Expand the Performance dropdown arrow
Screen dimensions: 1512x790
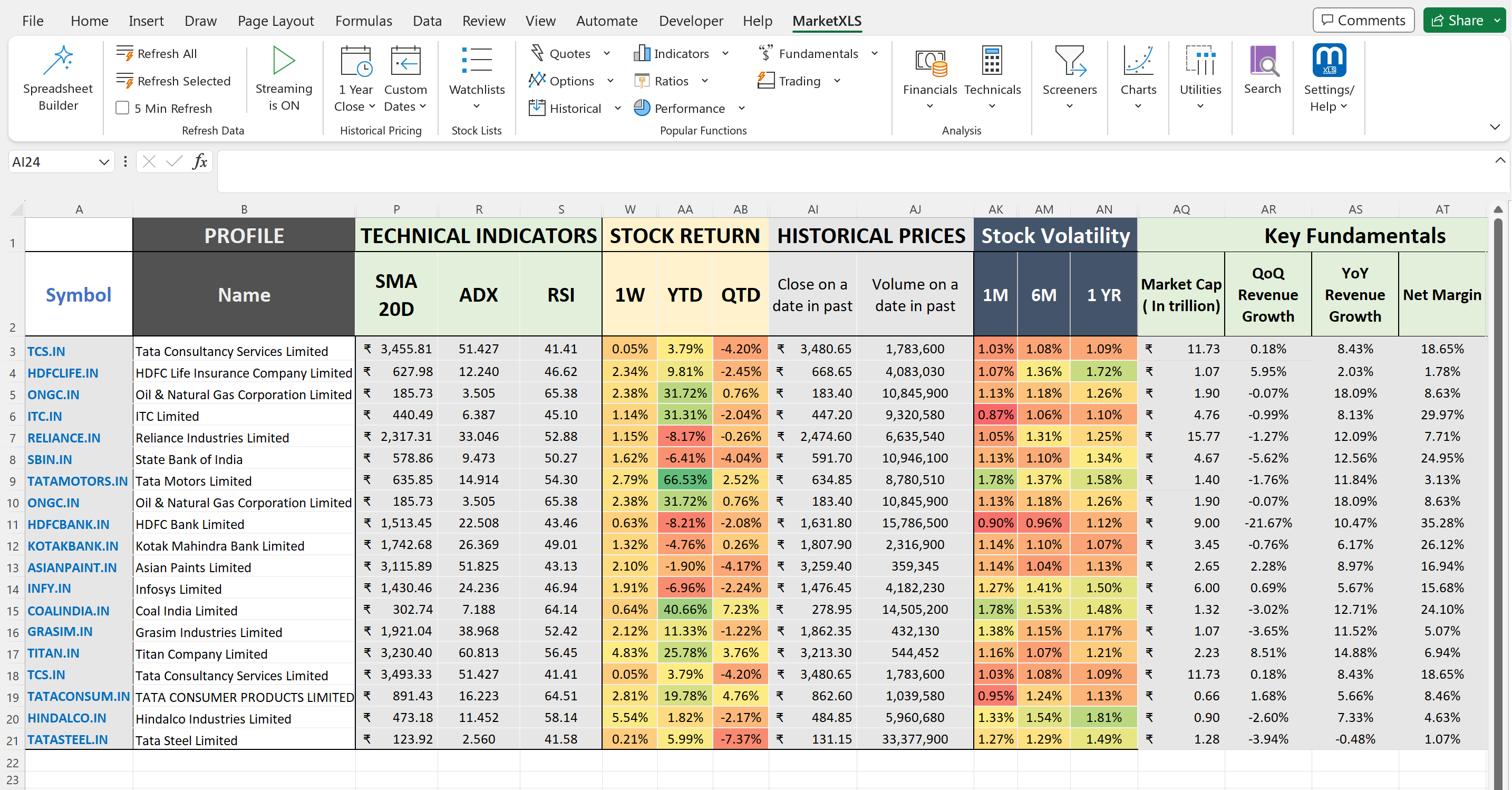[742, 108]
